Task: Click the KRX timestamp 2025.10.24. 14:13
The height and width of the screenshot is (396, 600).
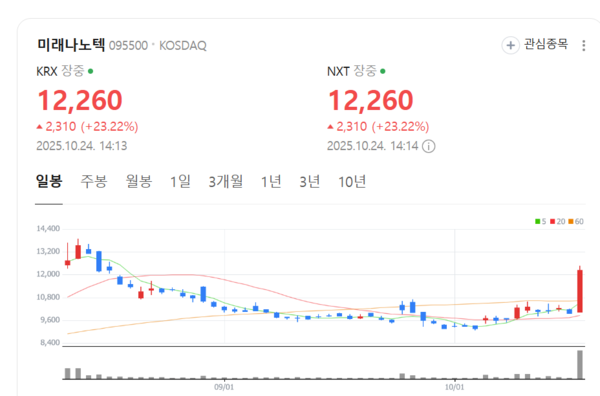Action: click(82, 146)
